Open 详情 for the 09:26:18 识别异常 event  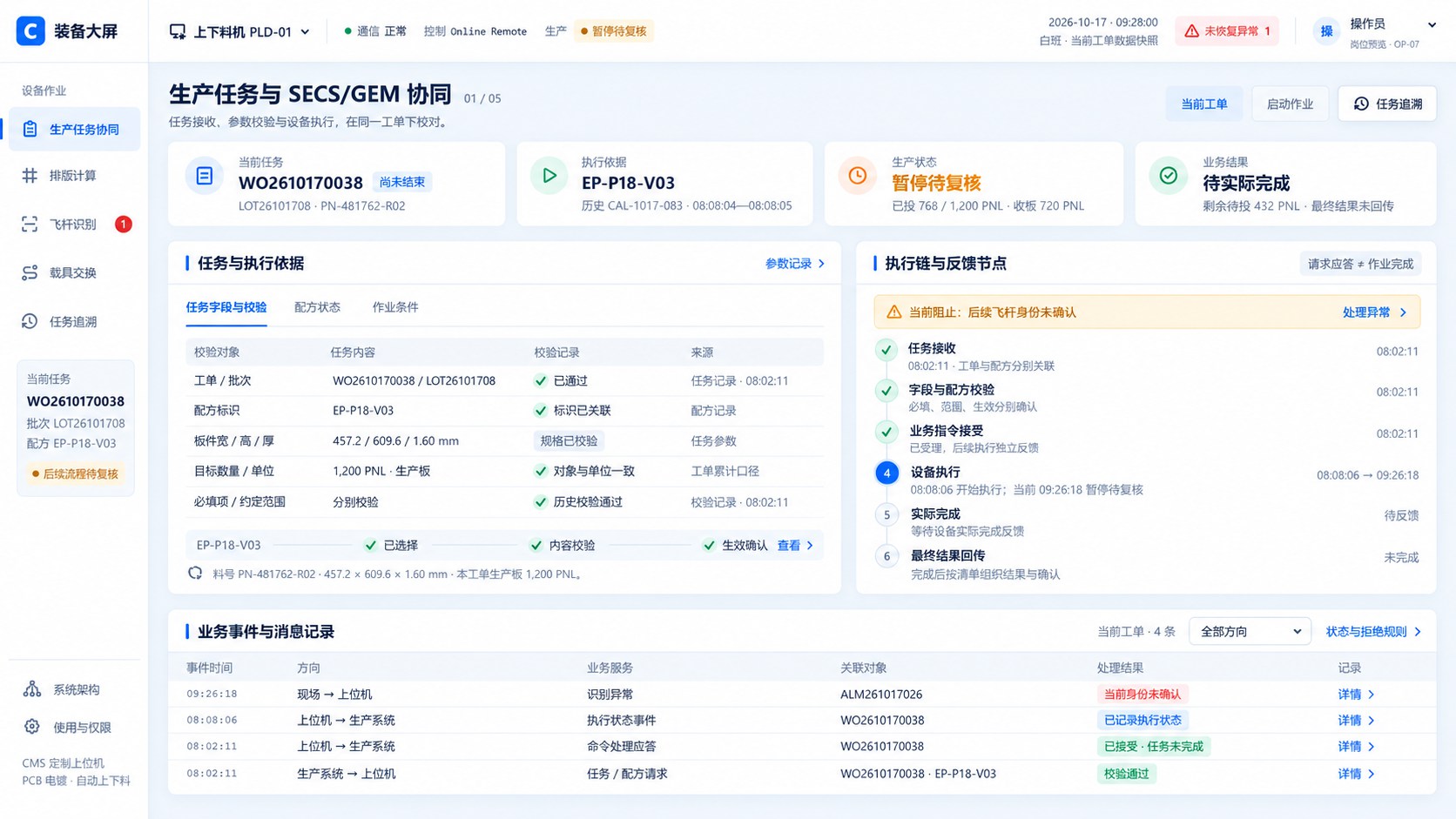(1356, 695)
